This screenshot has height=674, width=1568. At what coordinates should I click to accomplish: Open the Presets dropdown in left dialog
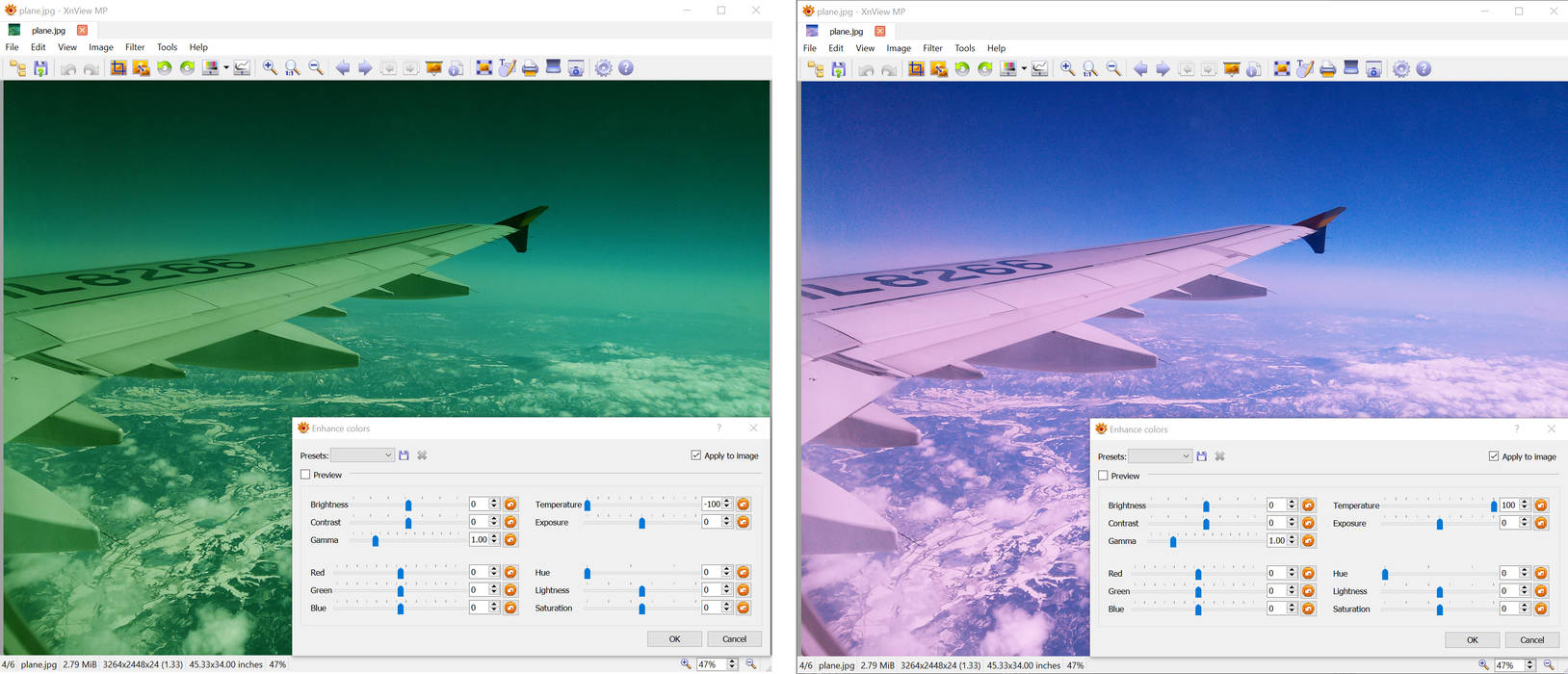coord(362,455)
